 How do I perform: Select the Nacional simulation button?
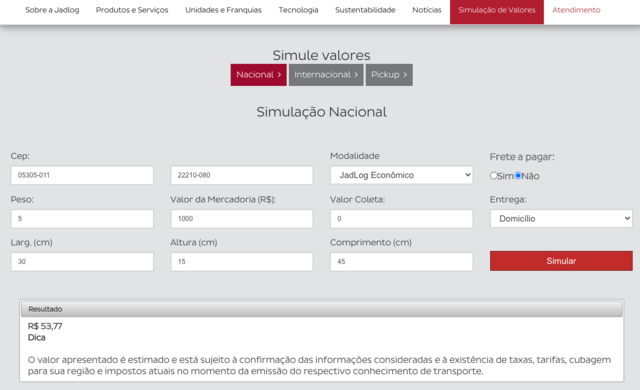point(258,75)
